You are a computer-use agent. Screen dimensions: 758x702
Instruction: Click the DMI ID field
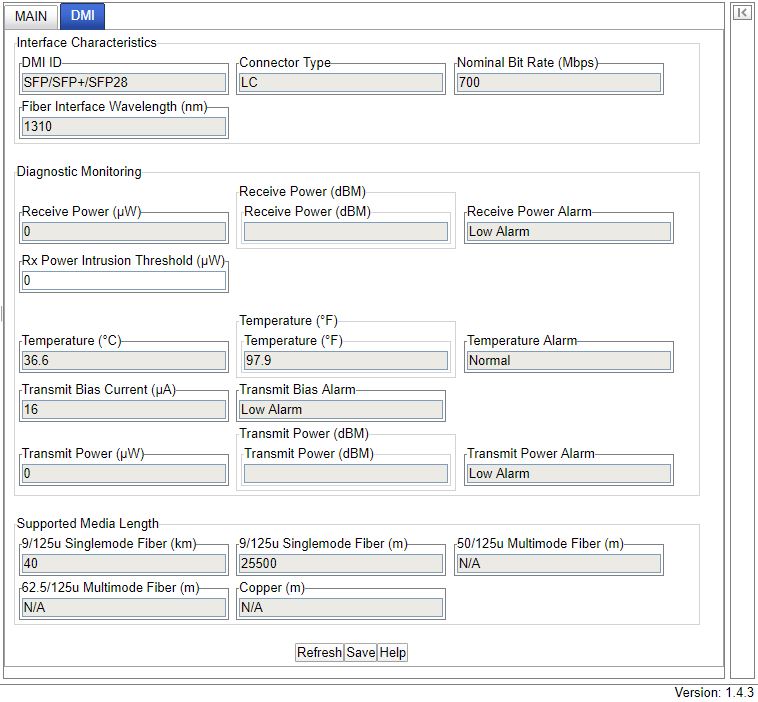(x=124, y=83)
